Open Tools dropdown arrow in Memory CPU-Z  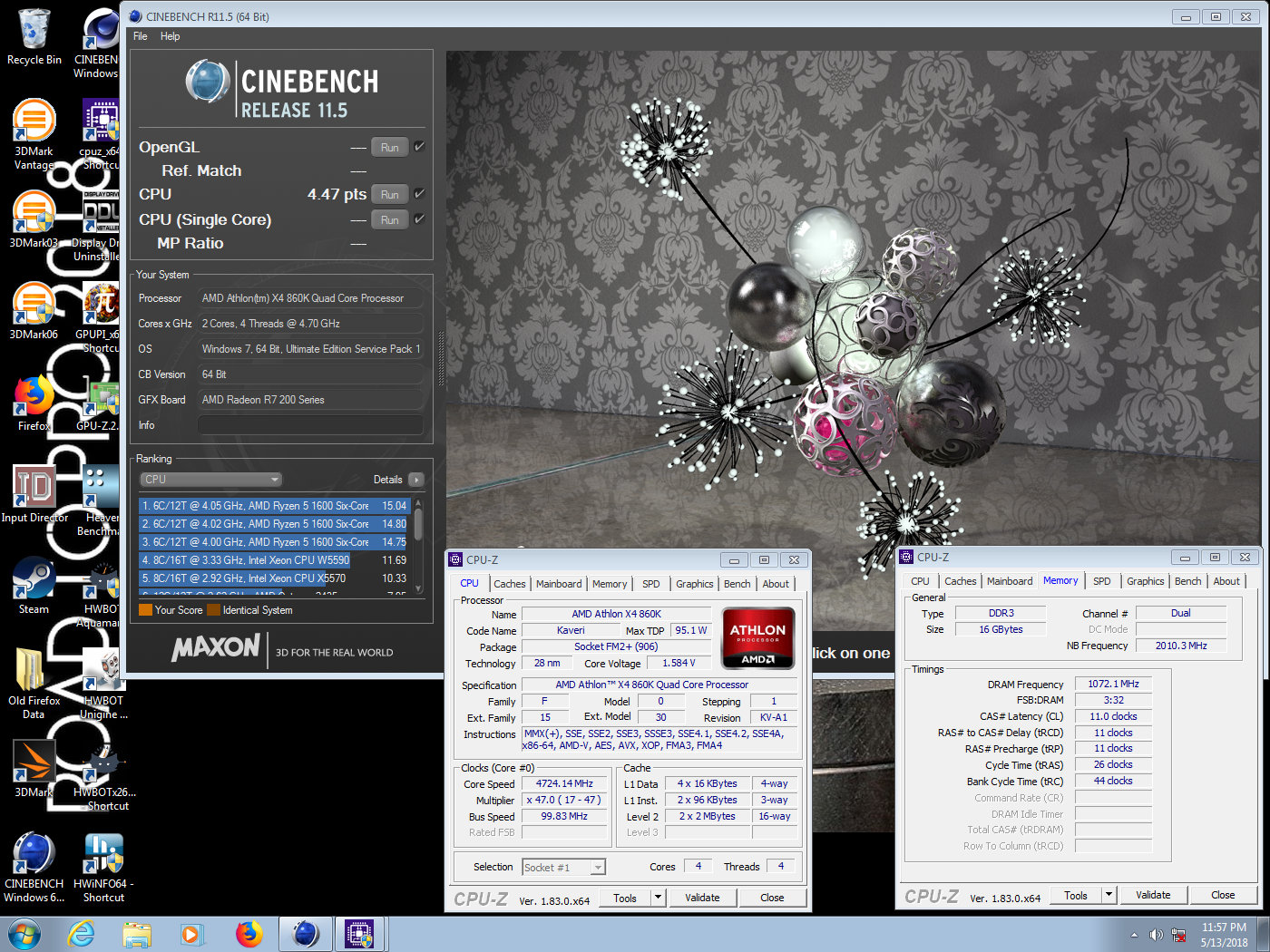1109,895
